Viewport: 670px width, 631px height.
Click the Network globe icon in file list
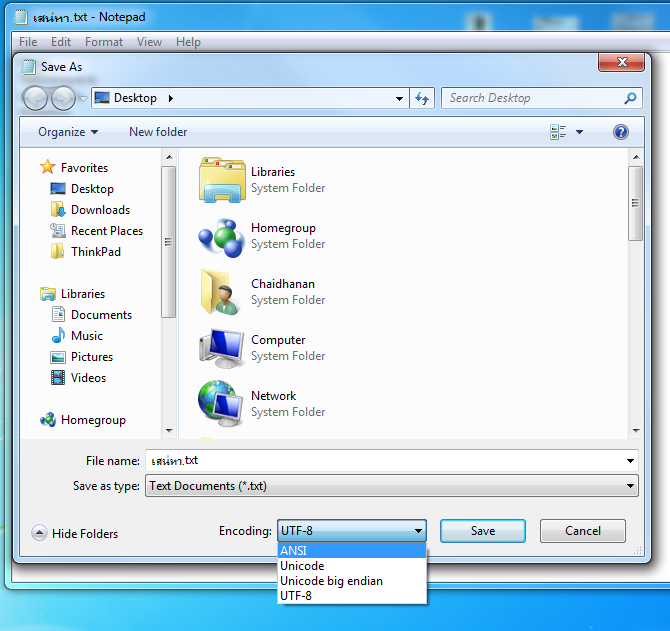[220, 404]
